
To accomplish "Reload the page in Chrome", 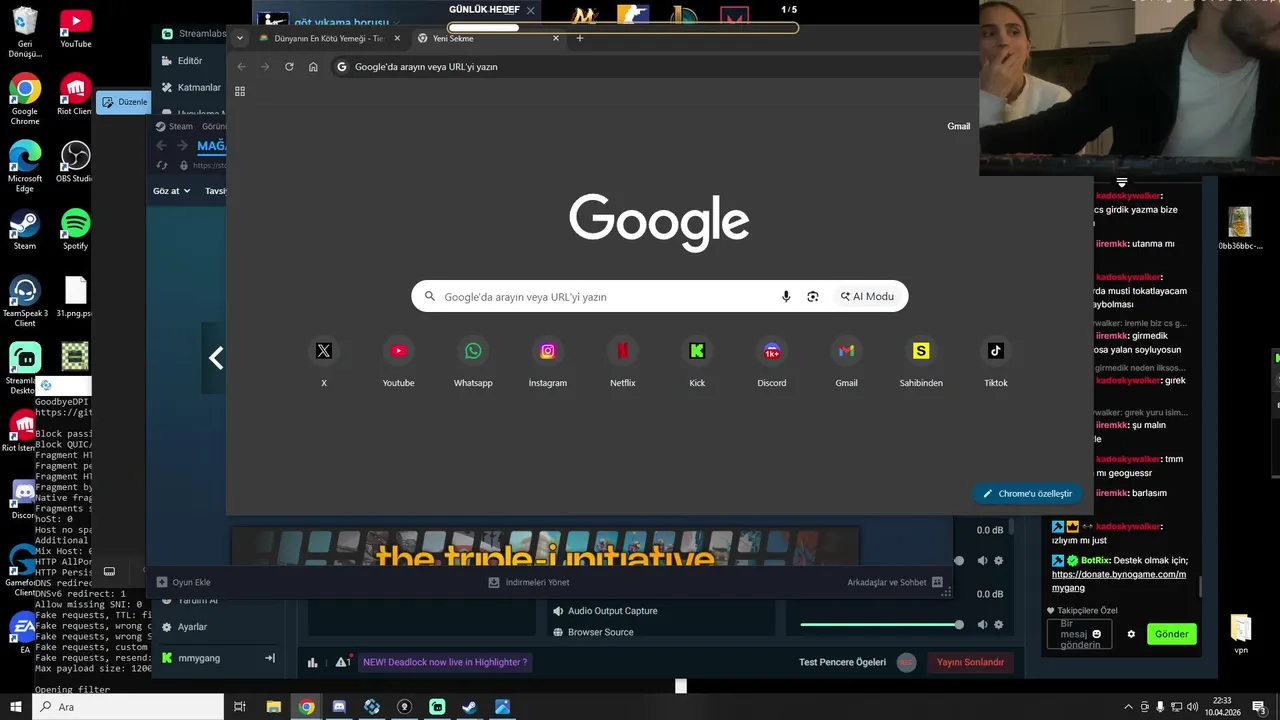I will (289, 67).
